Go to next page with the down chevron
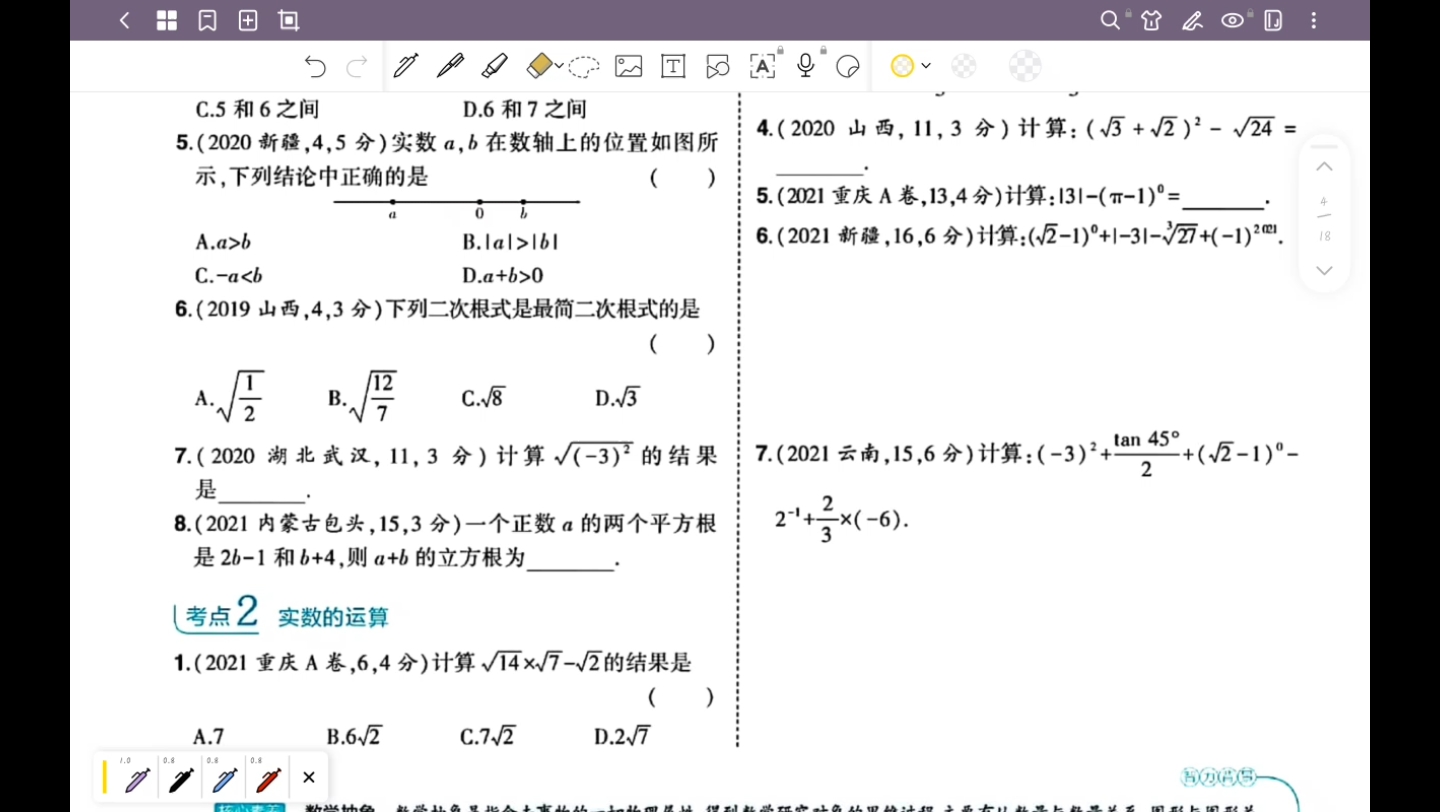The width and height of the screenshot is (1440, 812). [x=1323, y=270]
